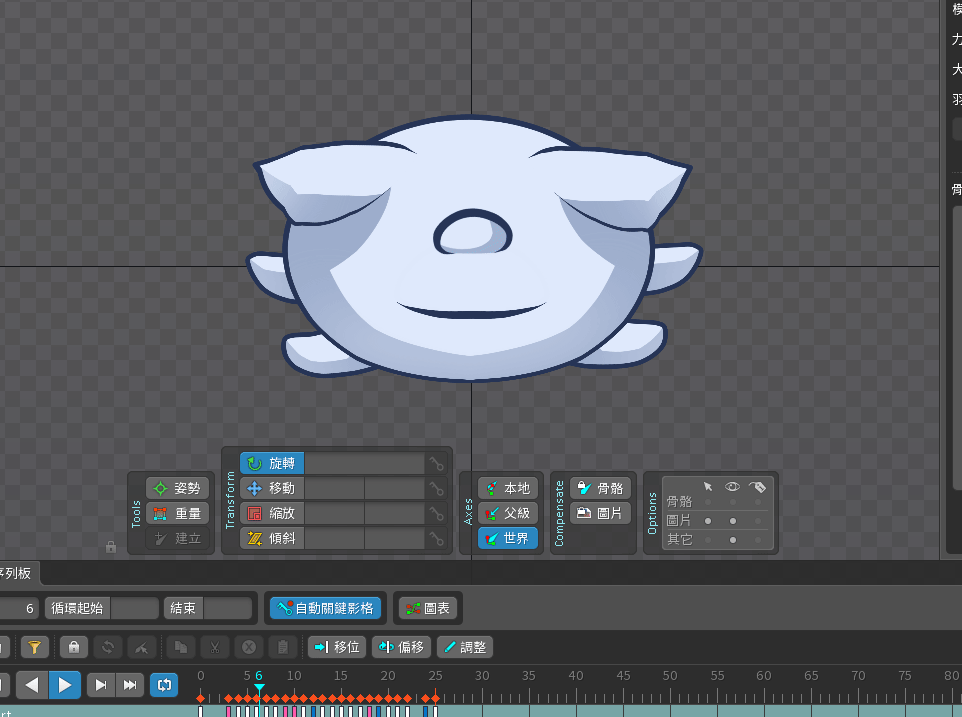
Task: Click the key icon beside 縮放 fields
Action: [x=436, y=514]
